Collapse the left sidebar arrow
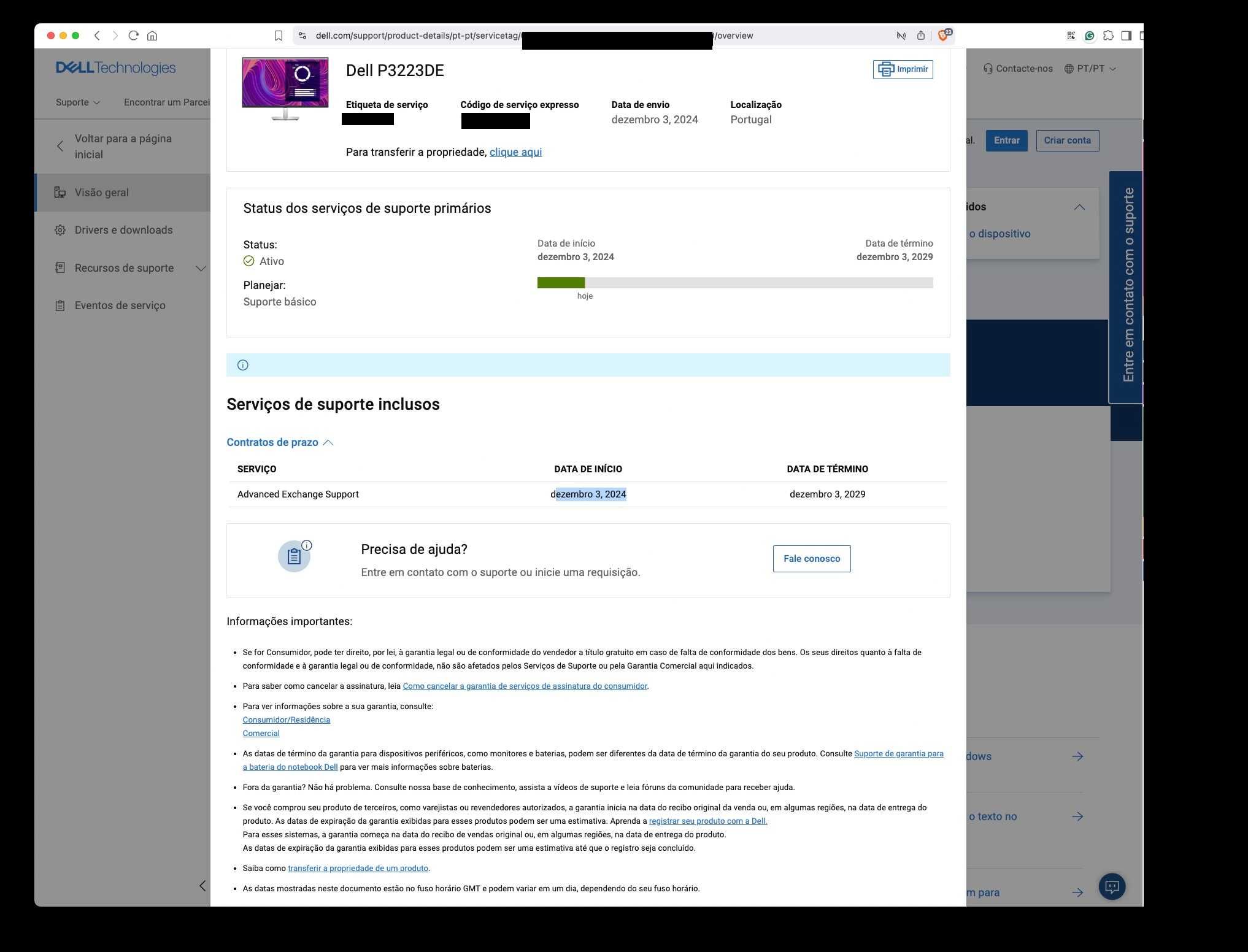This screenshot has height=952, width=1248. coord(202,886)
